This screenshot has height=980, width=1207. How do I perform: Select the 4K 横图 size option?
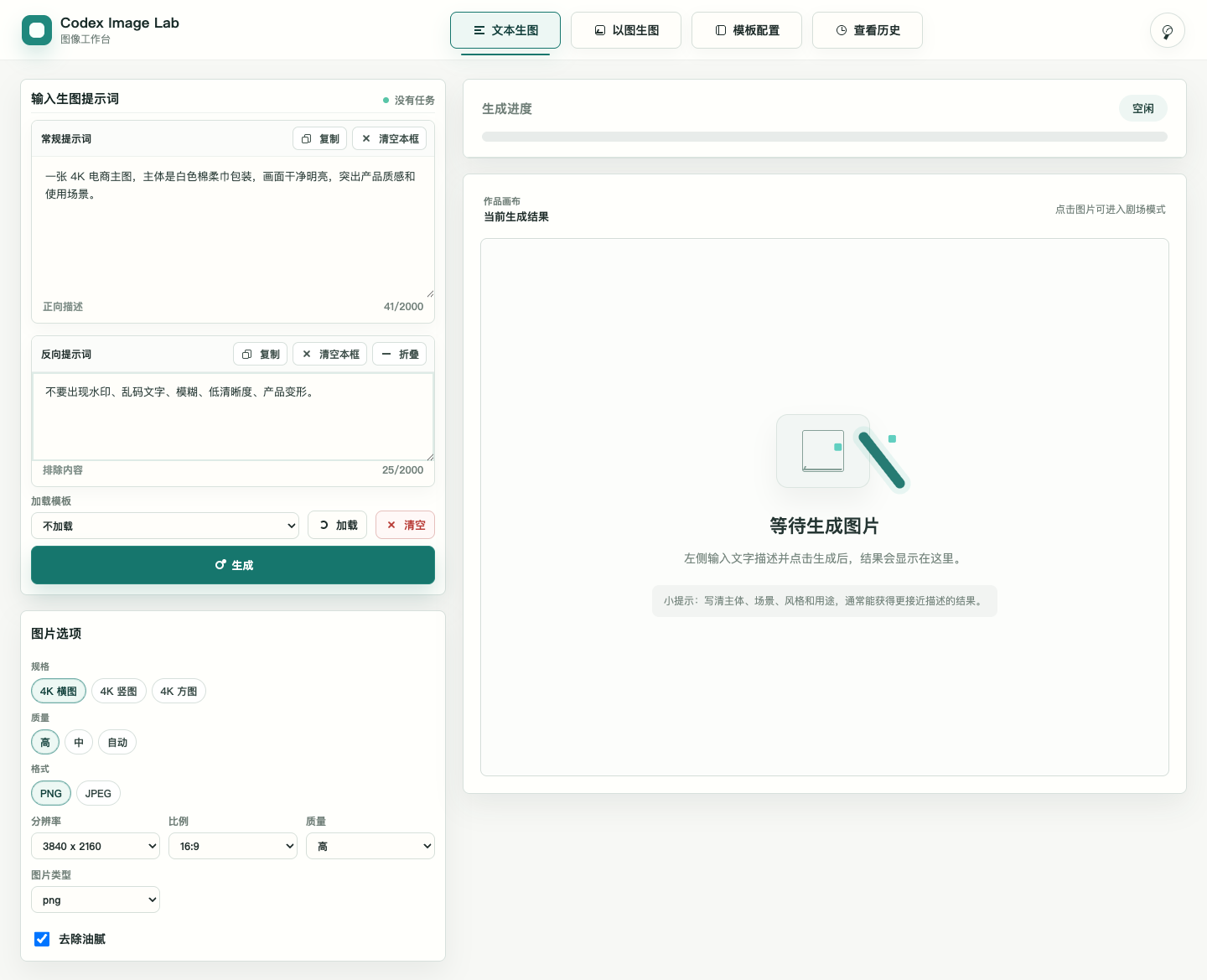59,692
